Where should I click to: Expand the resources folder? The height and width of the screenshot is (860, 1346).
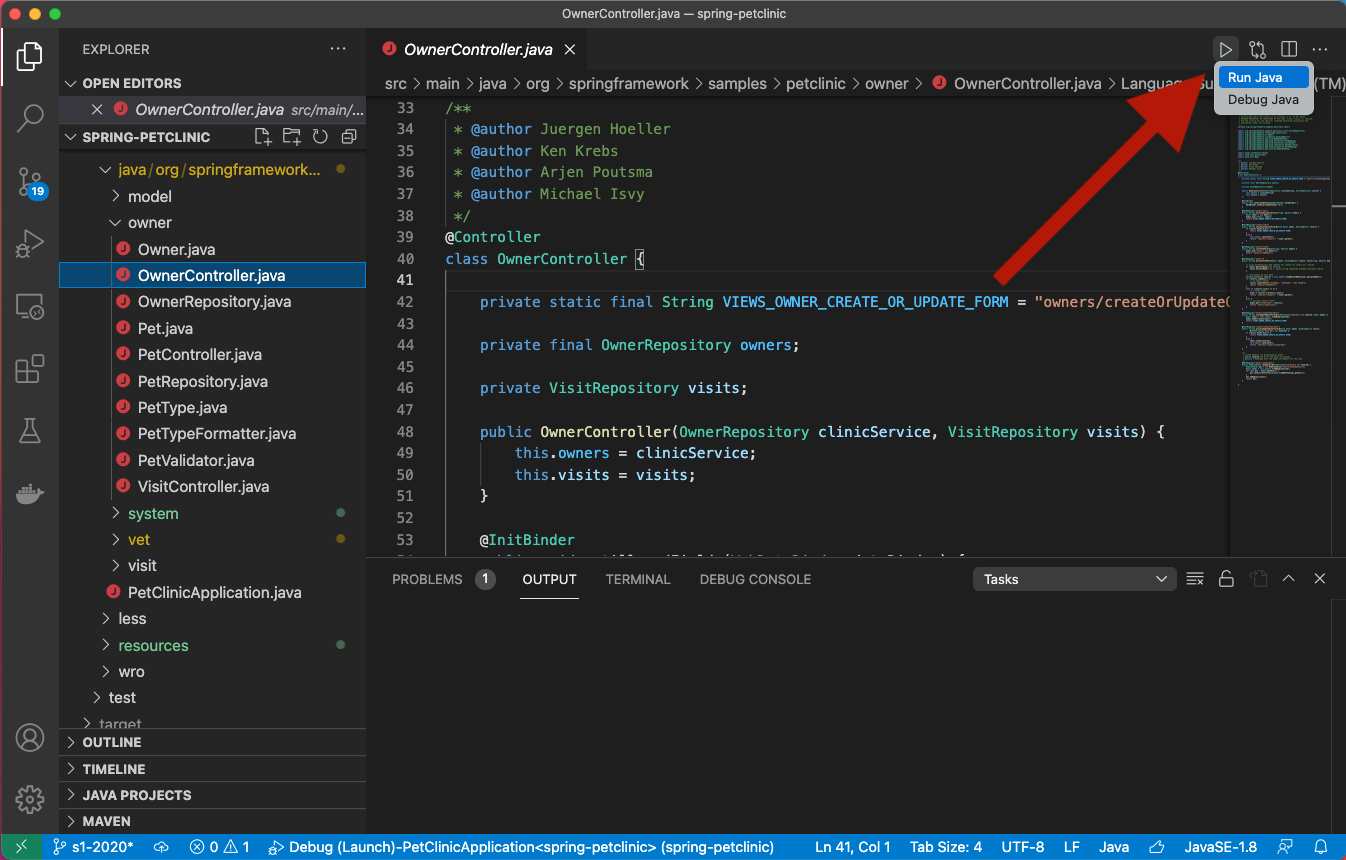pos(153,645)
